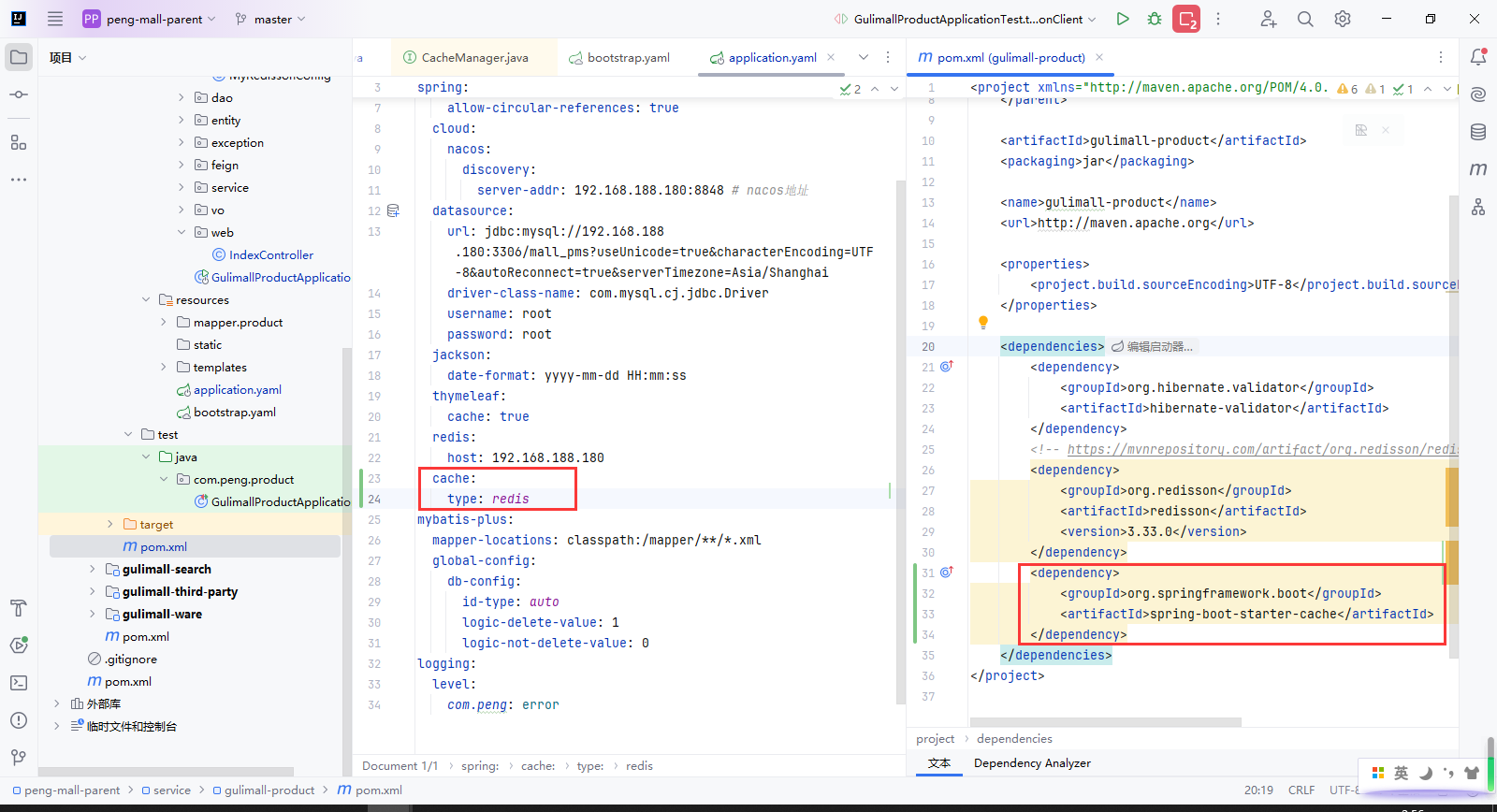
Task: Open the master branch dropdown
Action: pos(270,19)
